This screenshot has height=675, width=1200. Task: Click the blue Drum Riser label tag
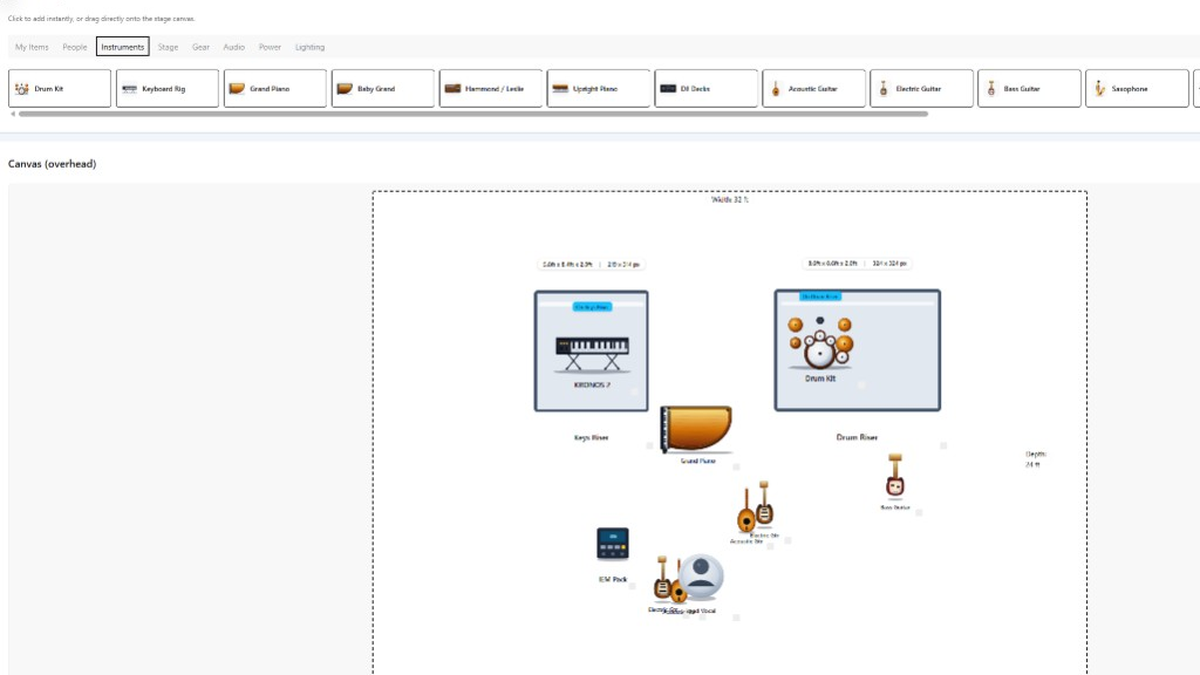pyautogui.click(x=820, y=296)
